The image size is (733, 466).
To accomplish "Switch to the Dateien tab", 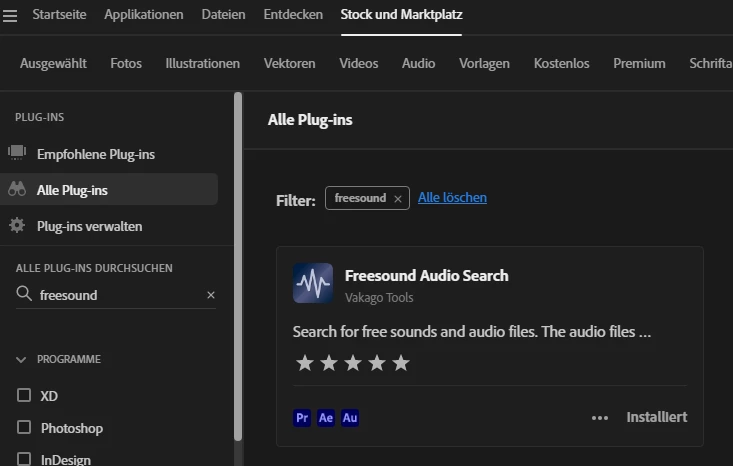I will tap(223, 14).
